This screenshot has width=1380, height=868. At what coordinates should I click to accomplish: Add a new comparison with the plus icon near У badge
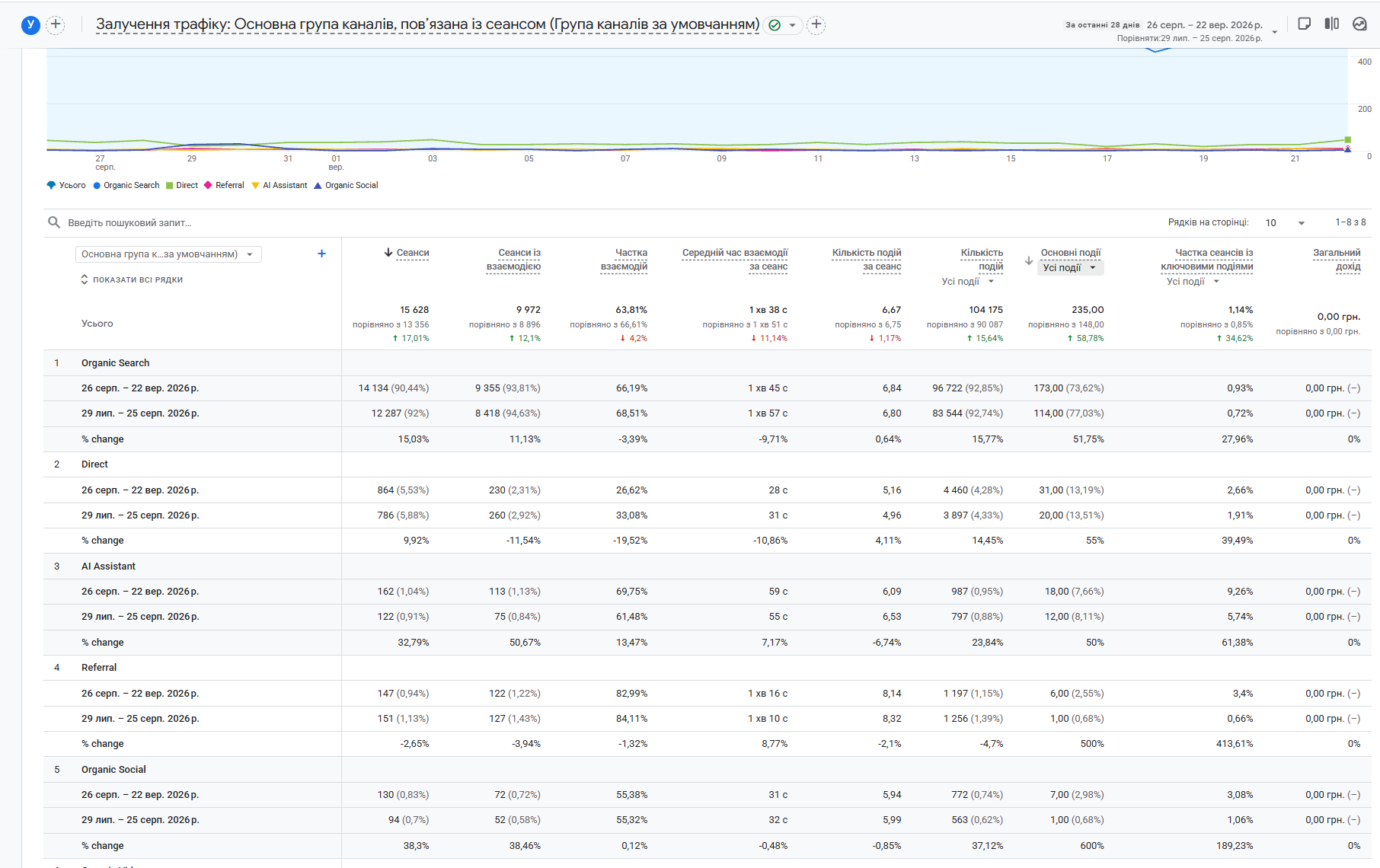(x=56, y=24)
